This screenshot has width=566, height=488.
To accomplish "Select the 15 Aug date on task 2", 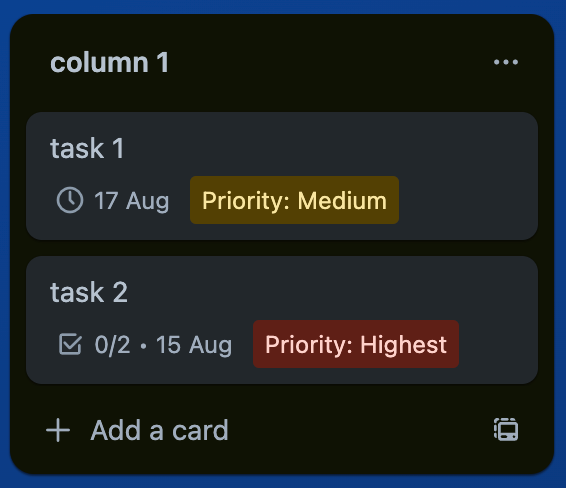I will pyautogui.click(x=194, y=345).
